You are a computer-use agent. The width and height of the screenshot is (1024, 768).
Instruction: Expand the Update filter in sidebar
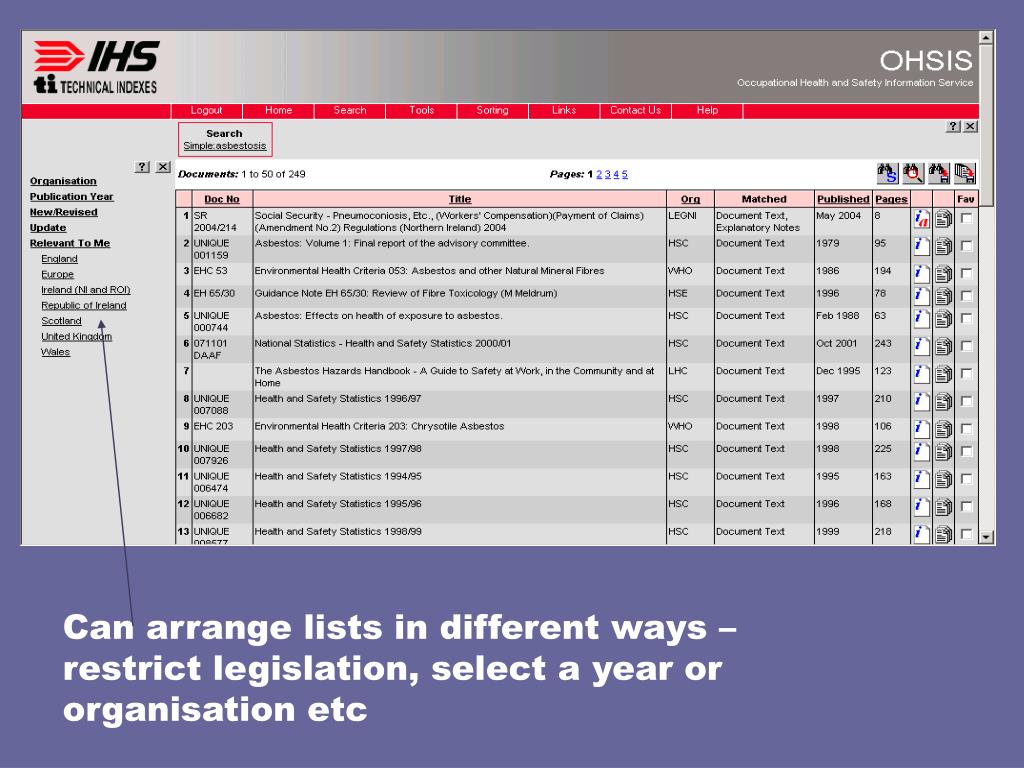click(48, 228)
